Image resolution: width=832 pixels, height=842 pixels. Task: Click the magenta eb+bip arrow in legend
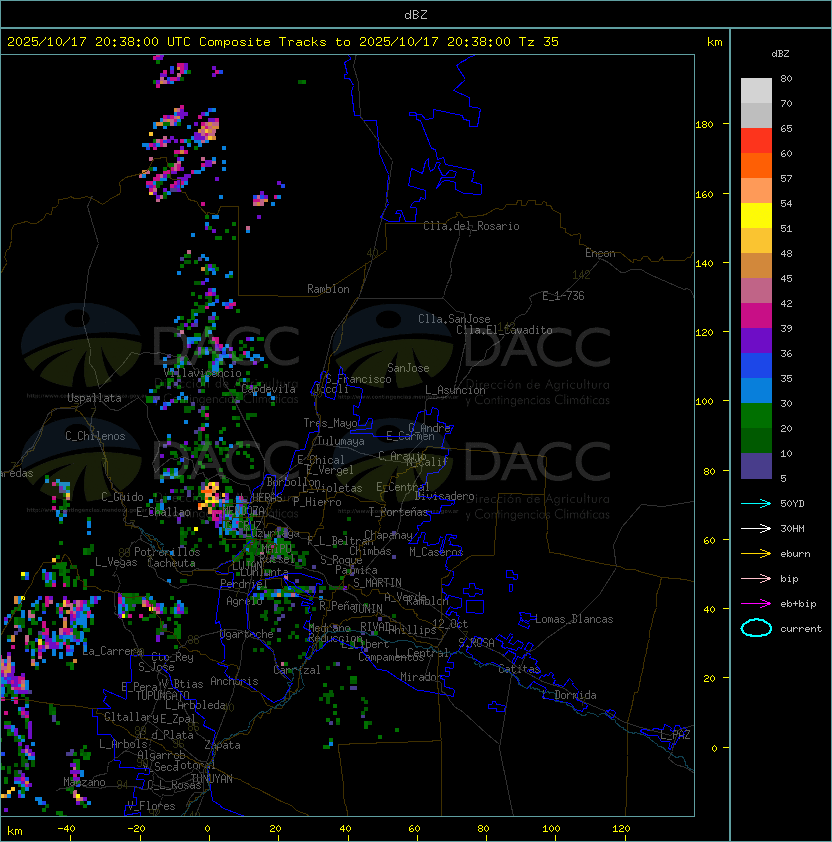coord(756,604)
